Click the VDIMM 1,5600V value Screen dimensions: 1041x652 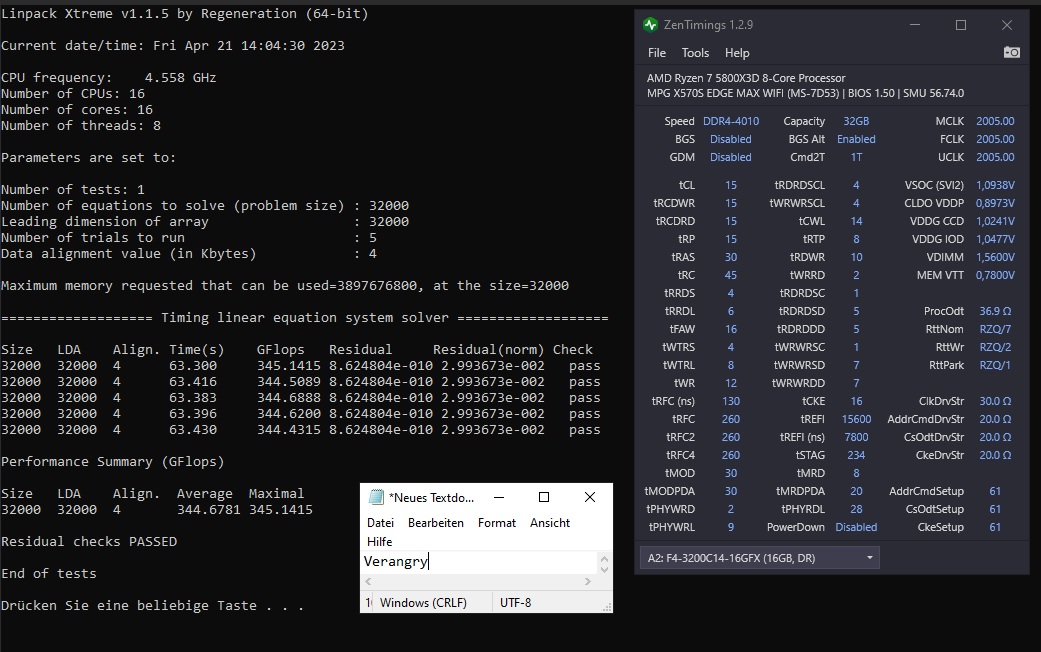point(995,257)
